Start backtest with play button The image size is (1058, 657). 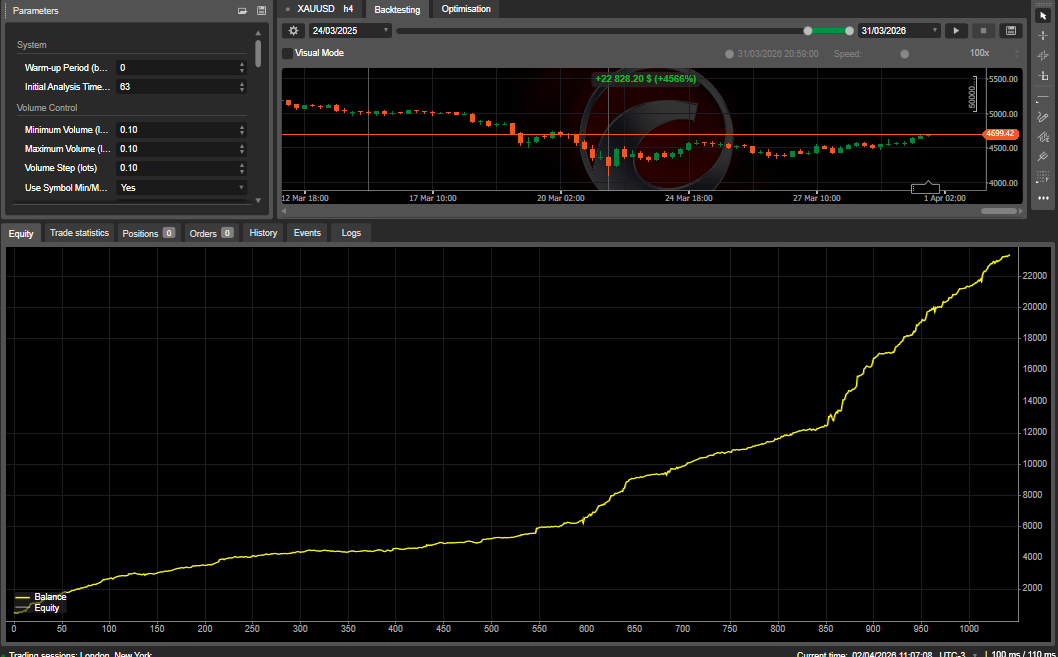point(956,31)
